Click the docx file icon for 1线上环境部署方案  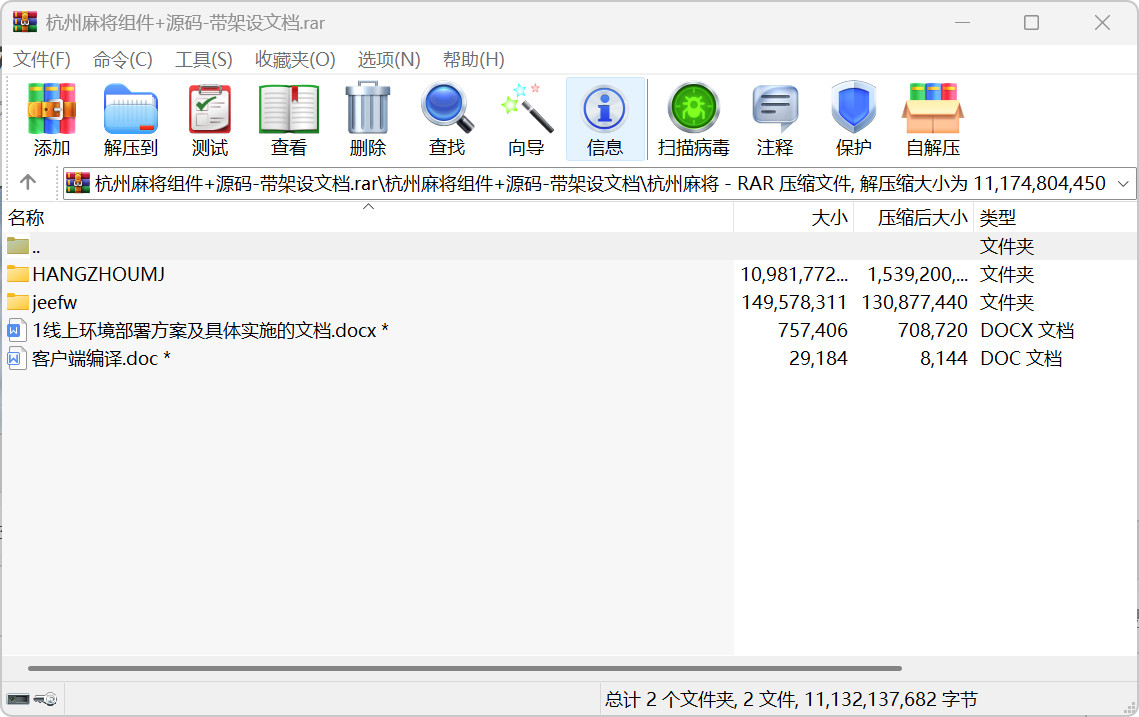[15, 331]
